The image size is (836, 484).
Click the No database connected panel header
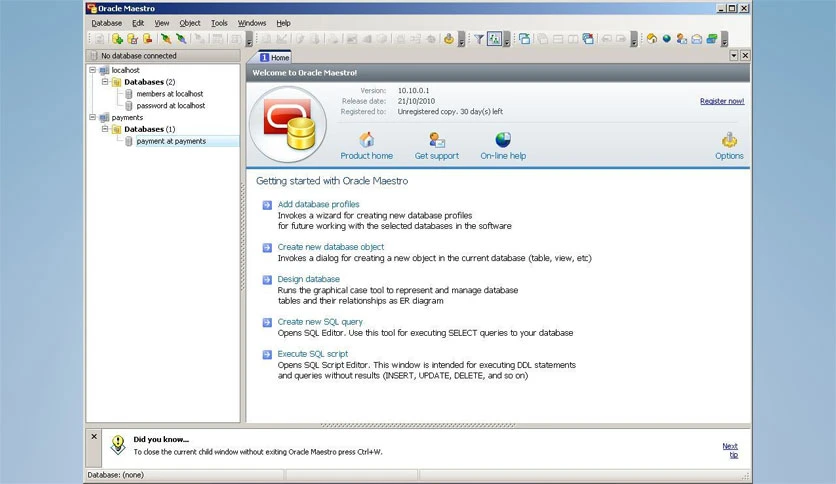click(163, 55)
